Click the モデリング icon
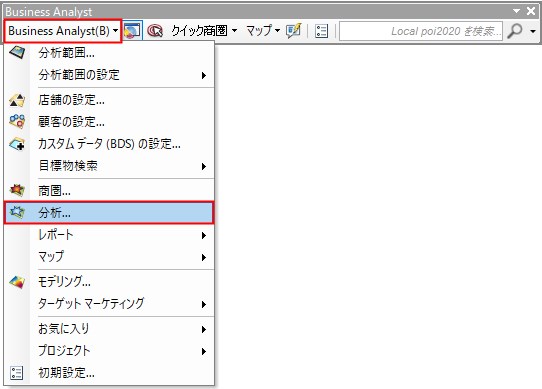 (x=17, y=282)
